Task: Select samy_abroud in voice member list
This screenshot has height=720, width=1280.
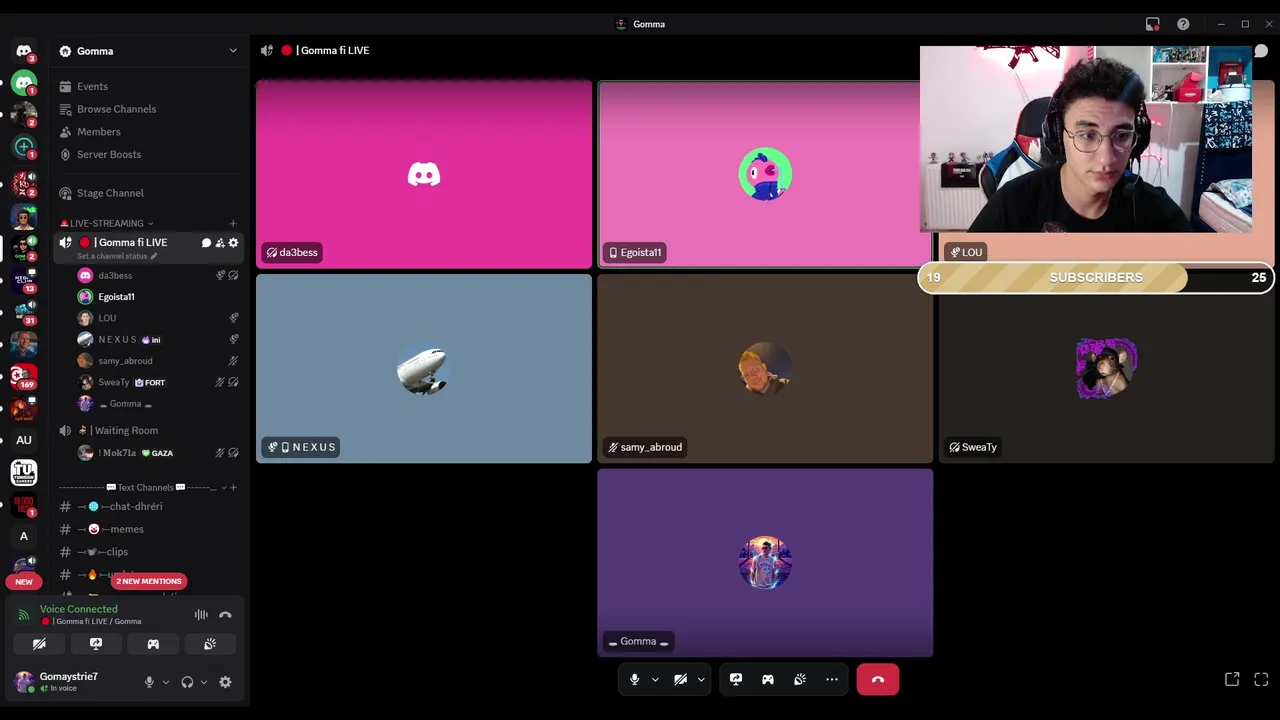Action: (158, 361)
